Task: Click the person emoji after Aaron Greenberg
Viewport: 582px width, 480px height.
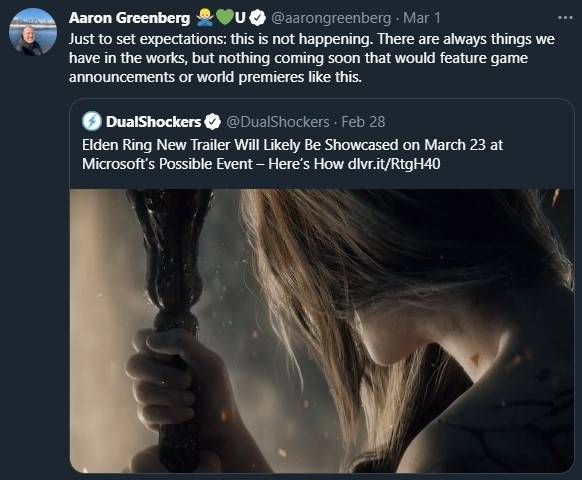Action: tap(205, 18)
